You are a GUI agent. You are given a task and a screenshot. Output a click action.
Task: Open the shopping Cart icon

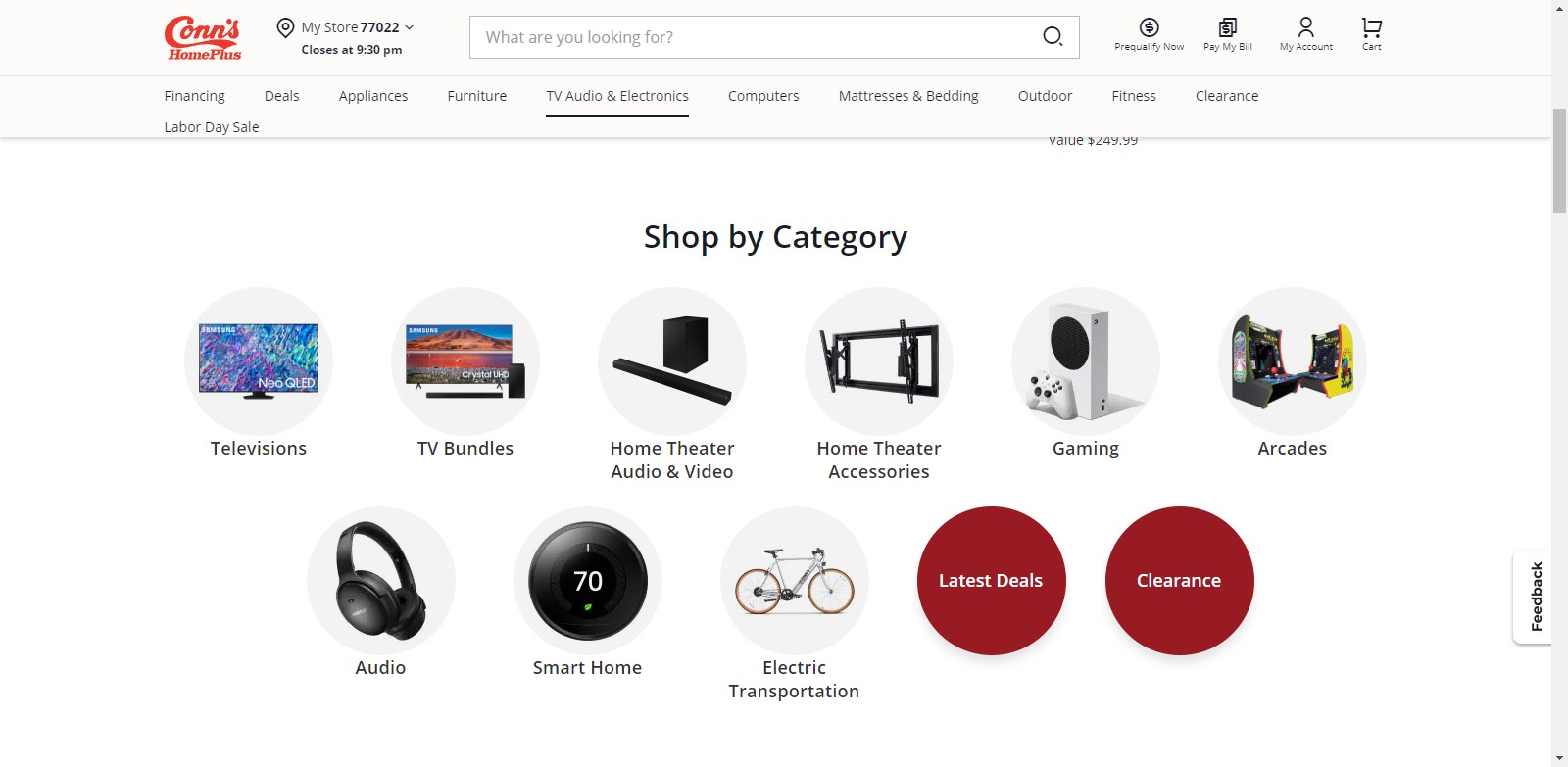click(1371, 27)
